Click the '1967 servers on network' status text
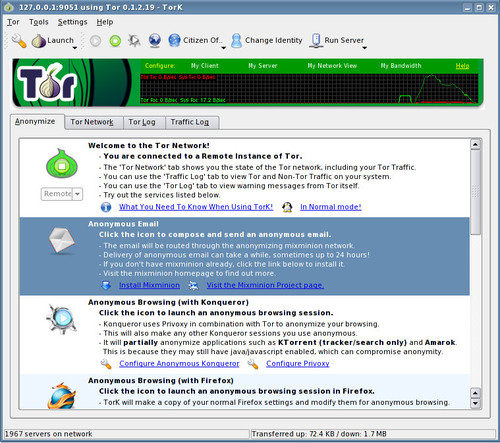The image size is (500, 443). coord(49,434)
